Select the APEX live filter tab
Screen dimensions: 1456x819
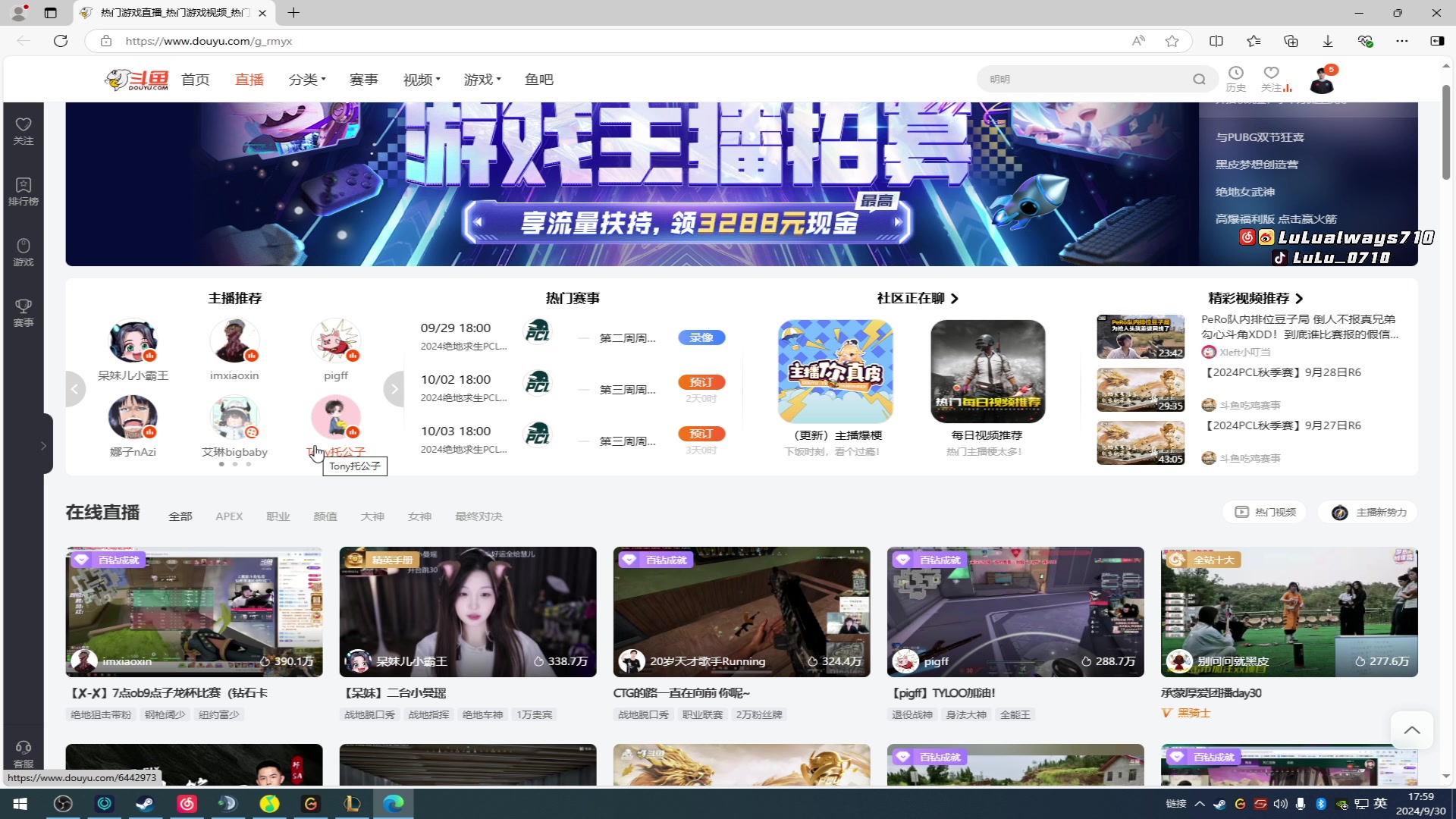click(x=229, y=516)
